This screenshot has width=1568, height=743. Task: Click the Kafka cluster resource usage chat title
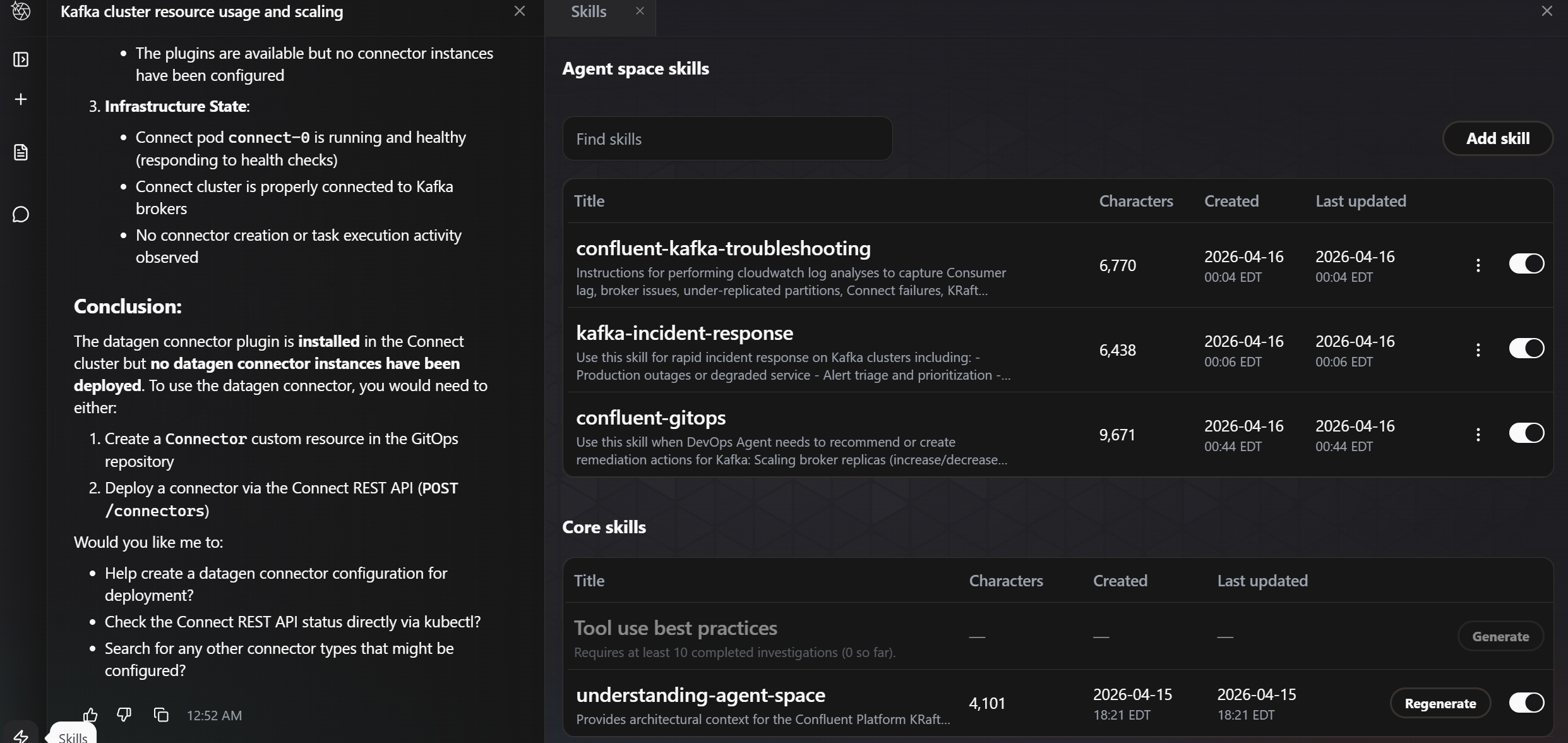click(x=201, y=11)
